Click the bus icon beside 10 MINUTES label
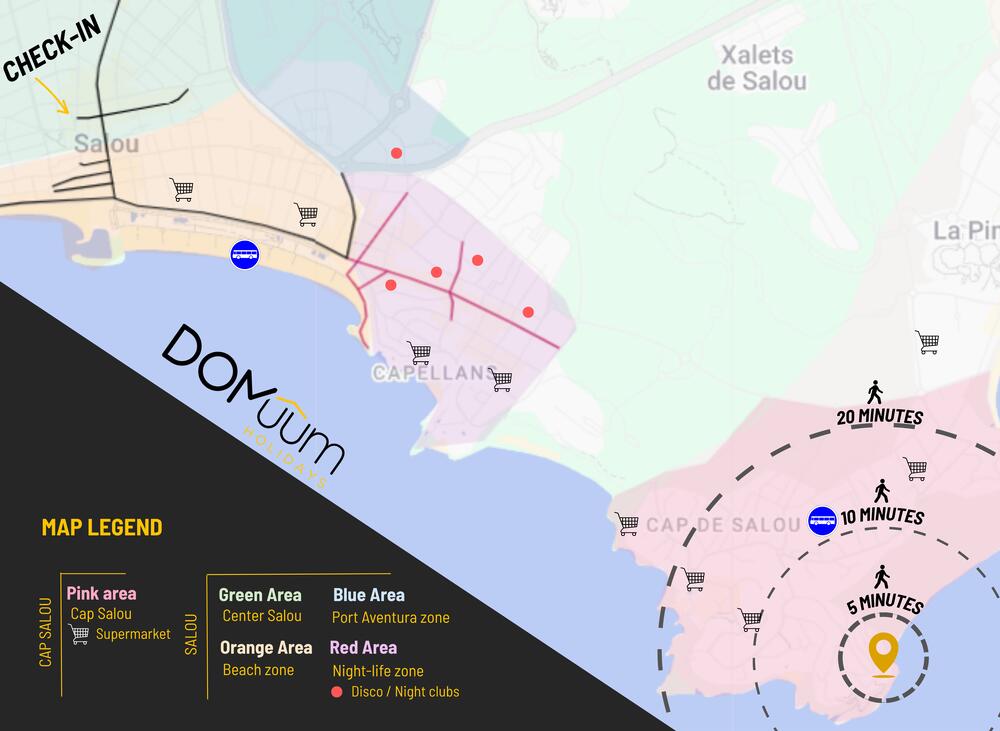The image size is (1000, 731). pos(822,521)
